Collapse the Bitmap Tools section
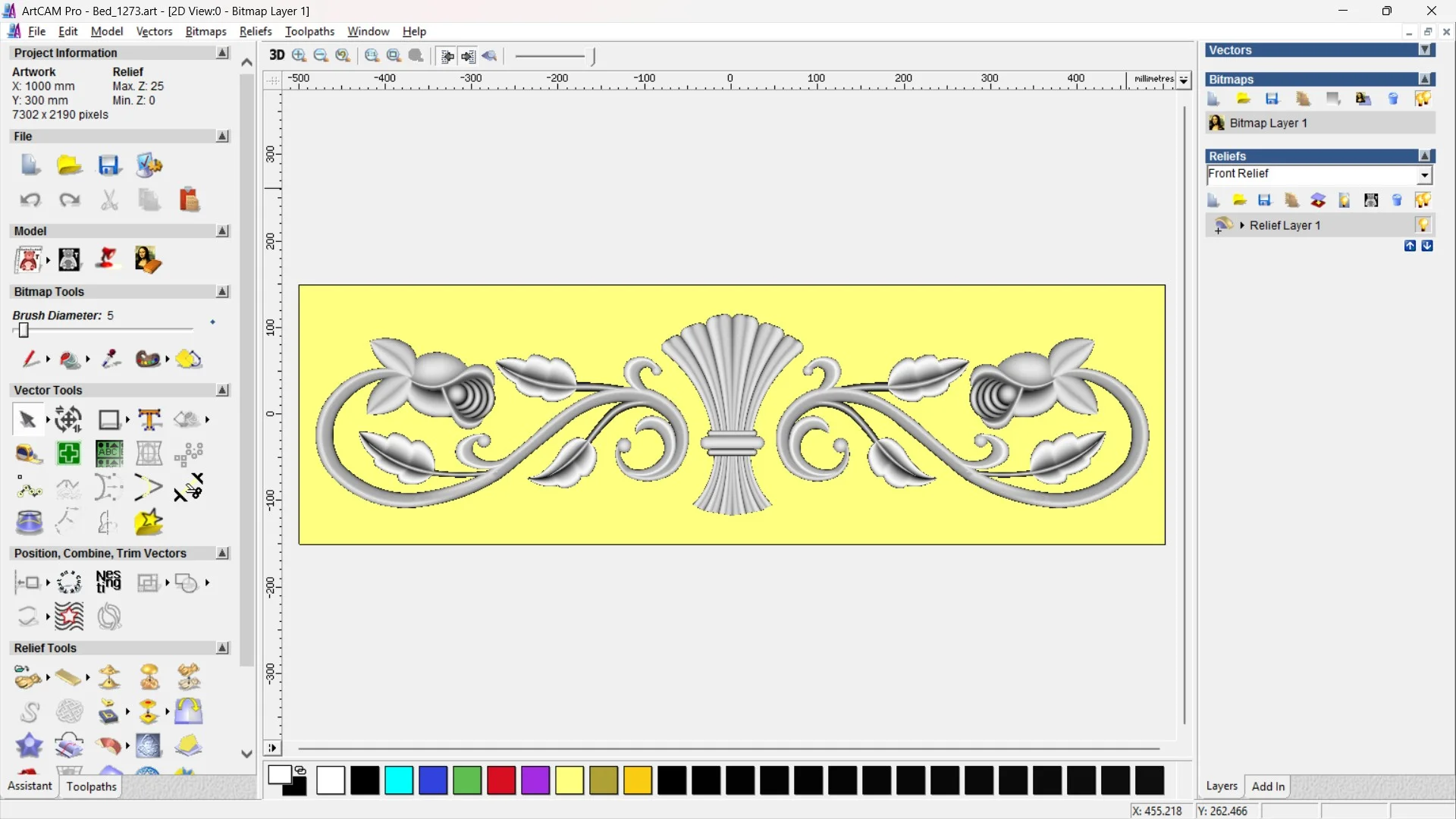Viewport: 1456px width, 819px height. click(222, 292)
